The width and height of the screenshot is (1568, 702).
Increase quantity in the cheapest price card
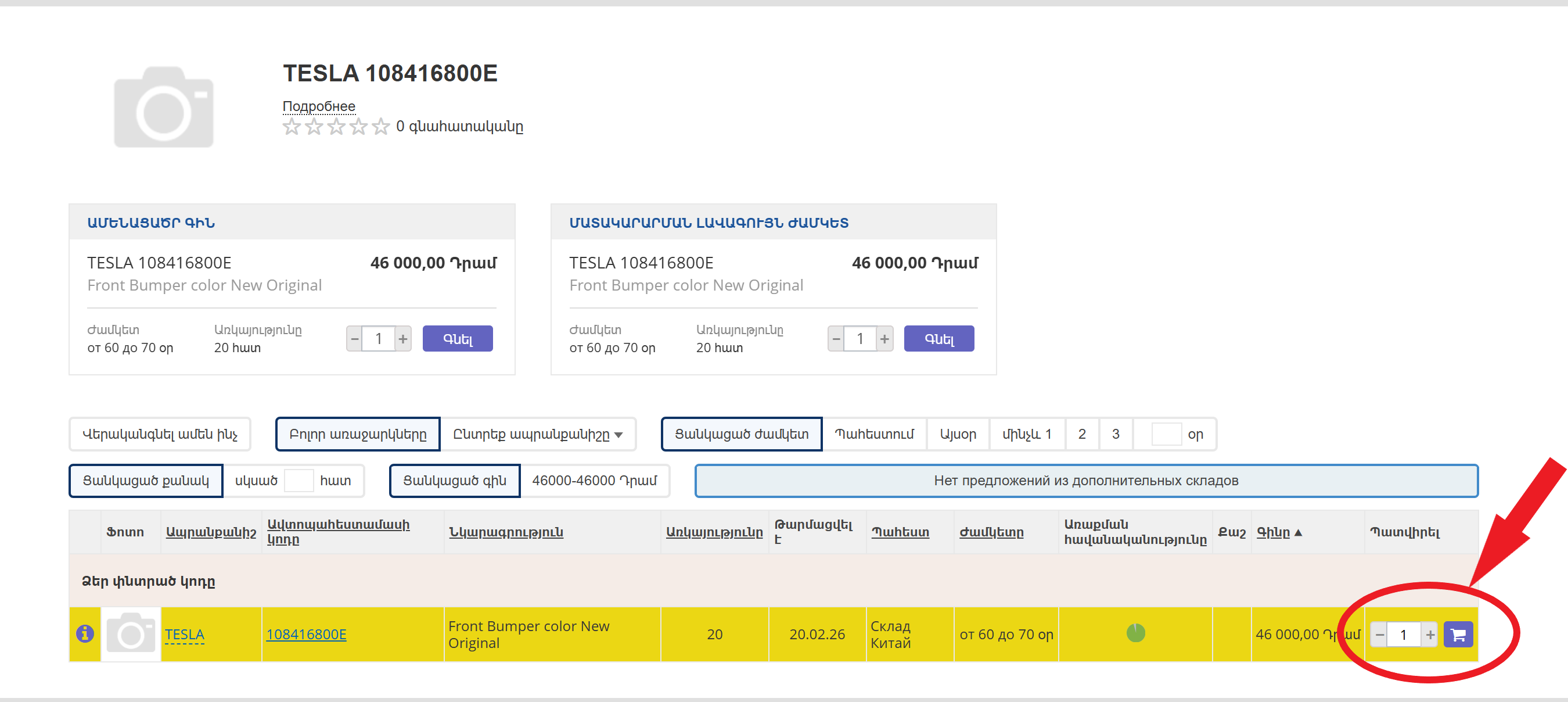[403, 339]
